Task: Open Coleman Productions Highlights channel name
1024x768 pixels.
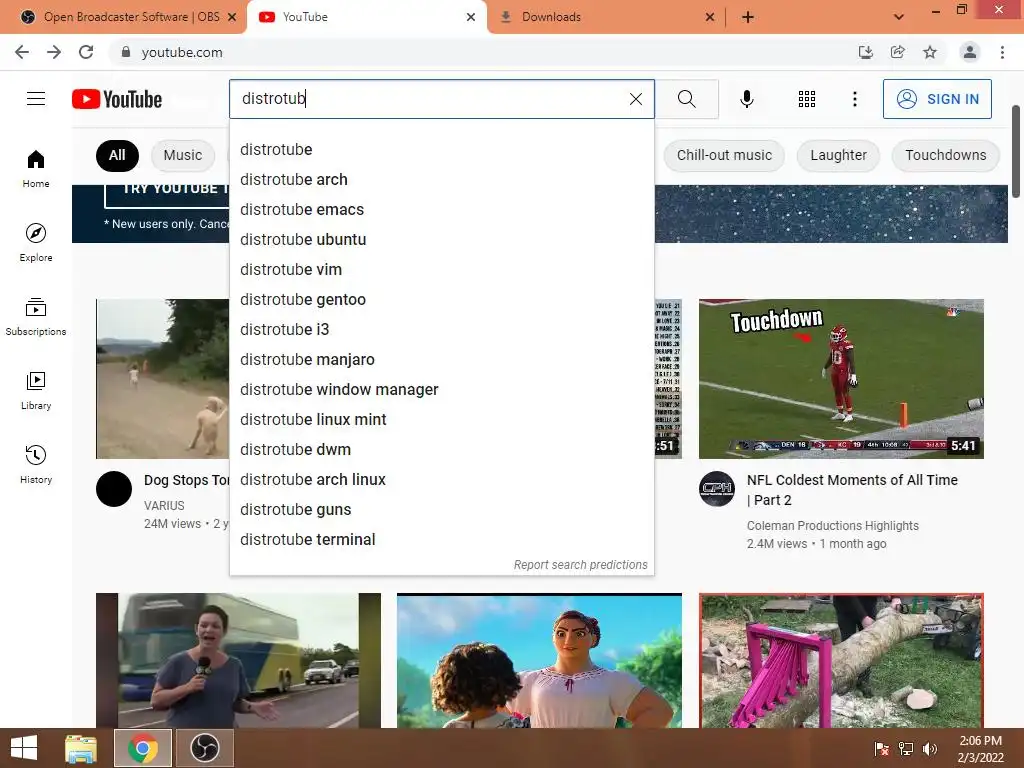Action: [x=833, y=526]
